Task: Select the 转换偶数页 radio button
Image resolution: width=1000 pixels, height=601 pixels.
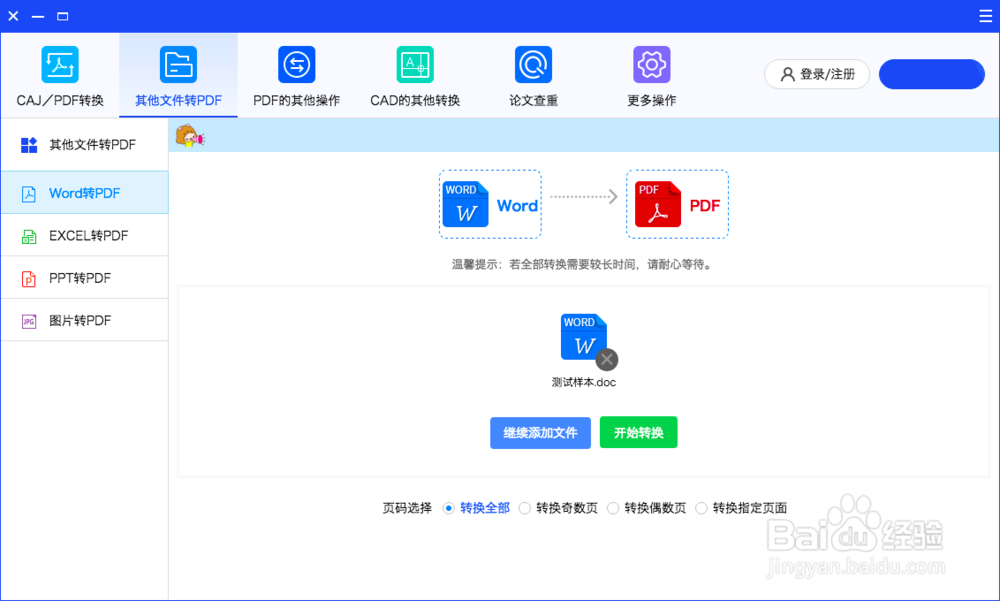Action: coord(613,508)
